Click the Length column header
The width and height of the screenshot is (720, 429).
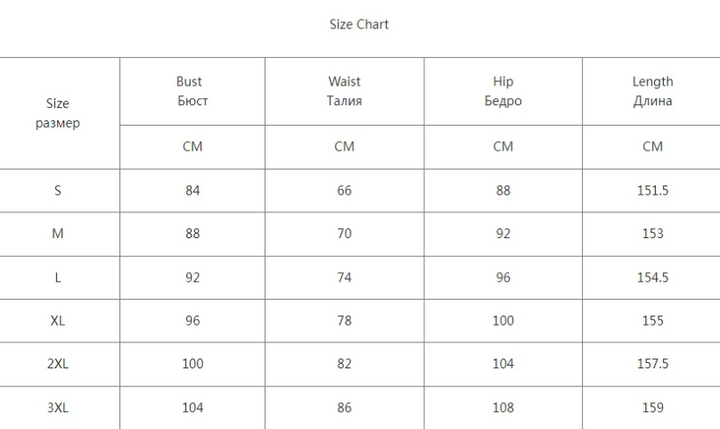[x=652, y=91]
